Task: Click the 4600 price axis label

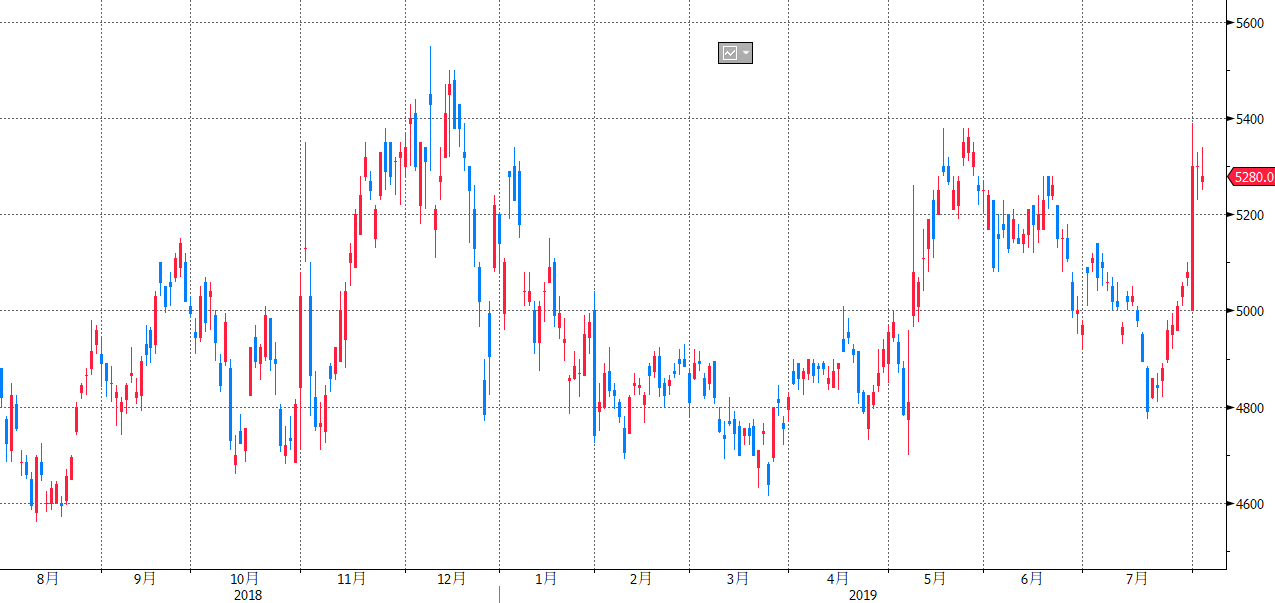Action: 1251,504
